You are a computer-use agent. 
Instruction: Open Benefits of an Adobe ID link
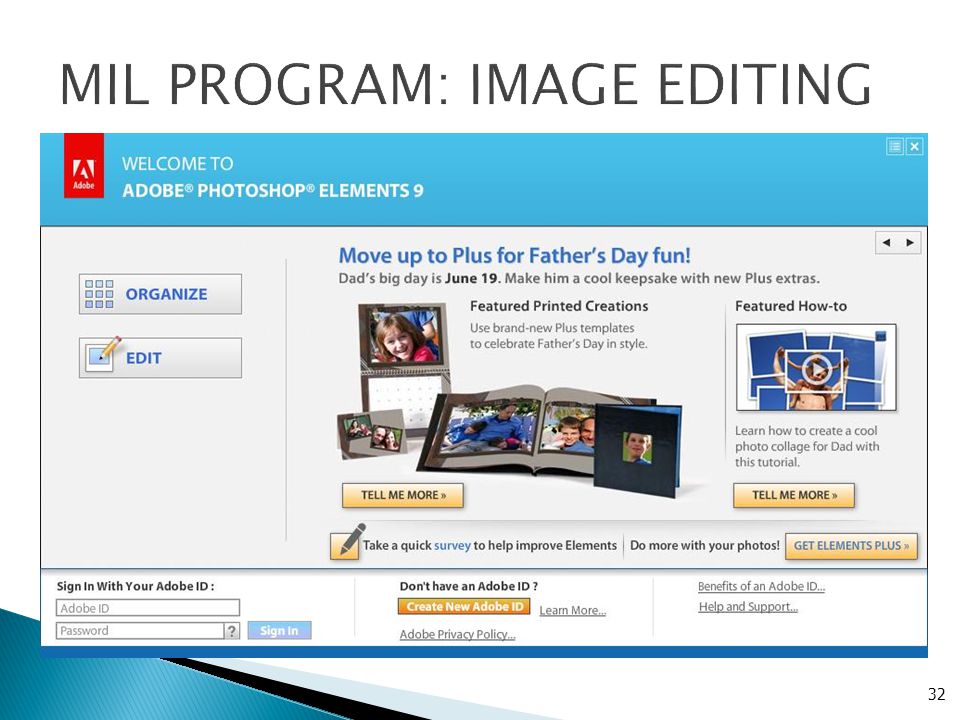click(x=762, y=586)
